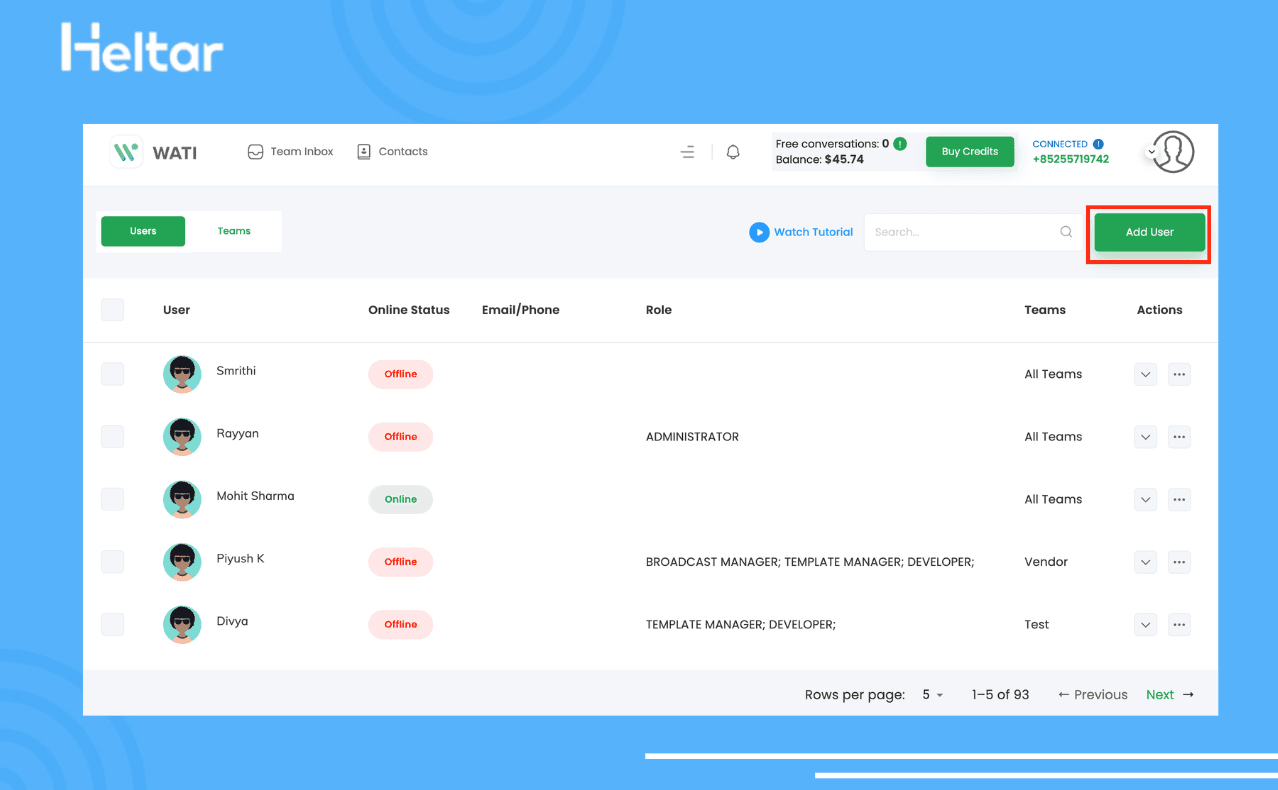
Task: Click into the Search input field
Action: tap(960, 232)
